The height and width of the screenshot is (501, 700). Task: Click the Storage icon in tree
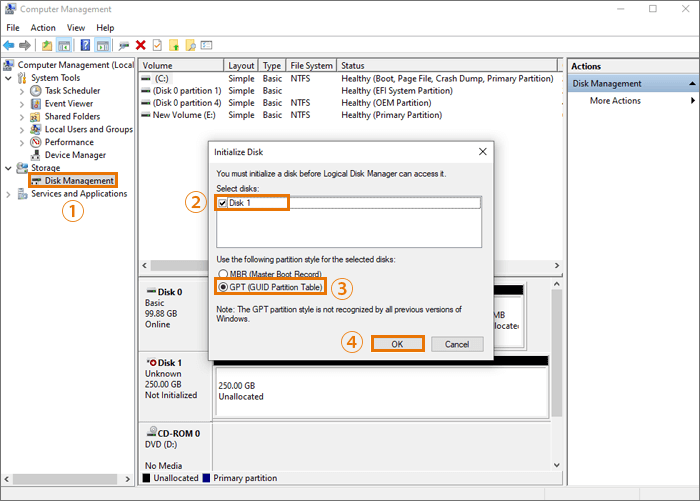pos(22,168)
